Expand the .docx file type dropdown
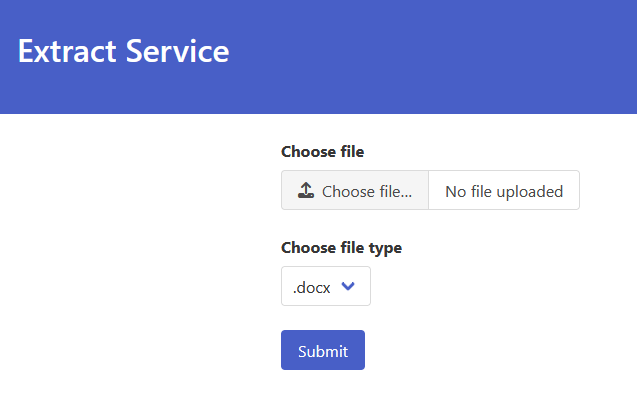The width and height of the screenshot is (637, 410). [x=326, y=286]
